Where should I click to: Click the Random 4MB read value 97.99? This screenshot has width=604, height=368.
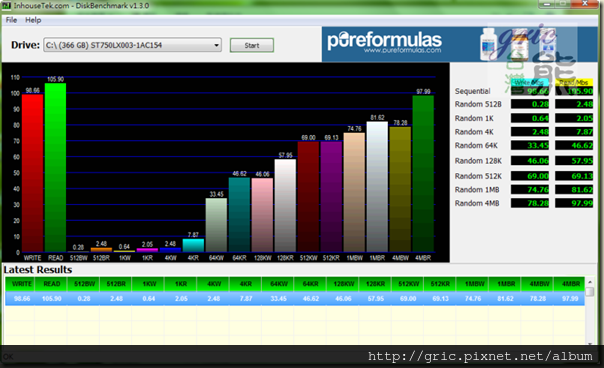[x=574, y=203]
